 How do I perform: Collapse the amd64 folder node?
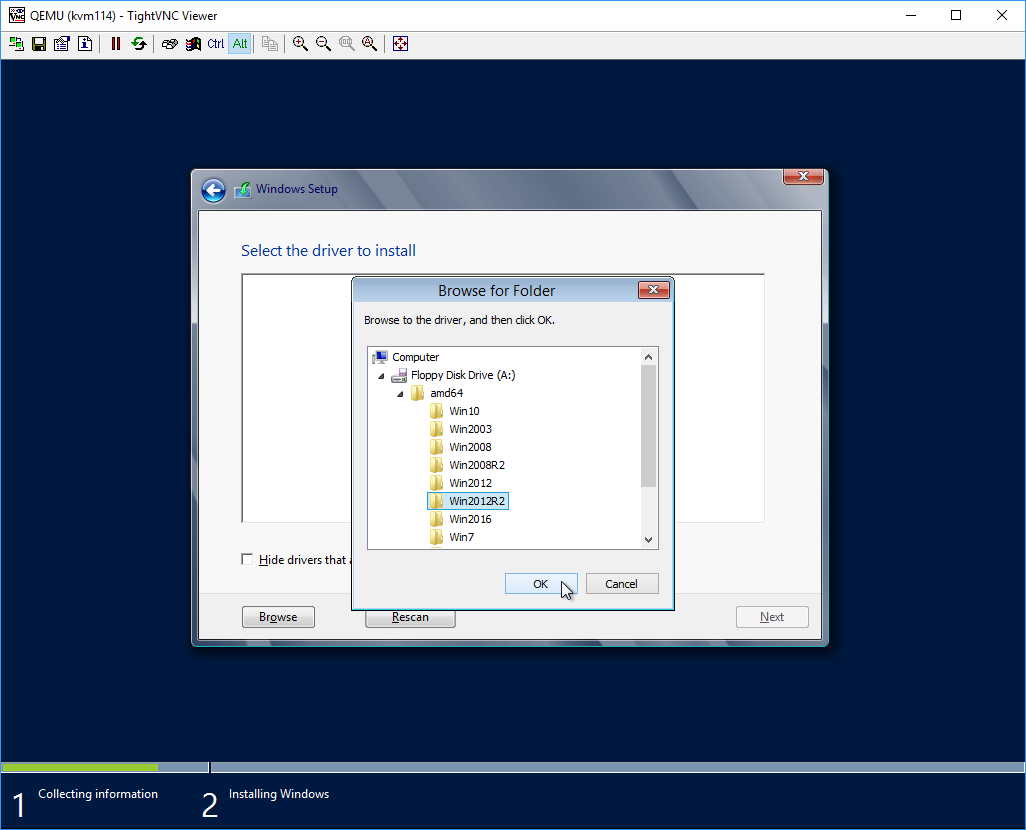pos(400,393)
